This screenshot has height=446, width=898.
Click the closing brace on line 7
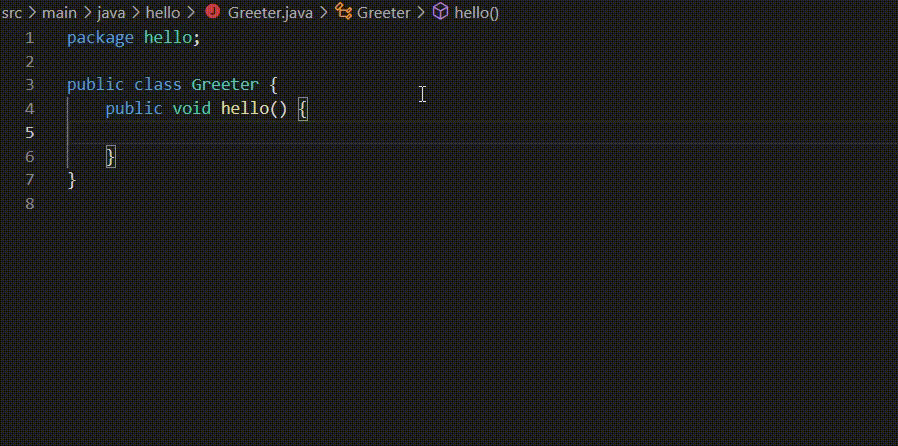click(72, 180)
